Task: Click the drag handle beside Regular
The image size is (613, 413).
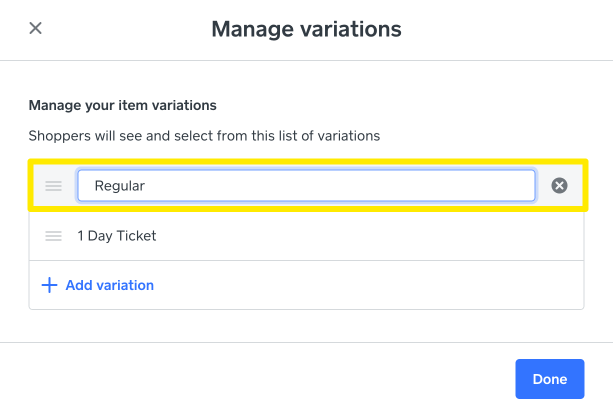Action: click(x=54, y=185)
